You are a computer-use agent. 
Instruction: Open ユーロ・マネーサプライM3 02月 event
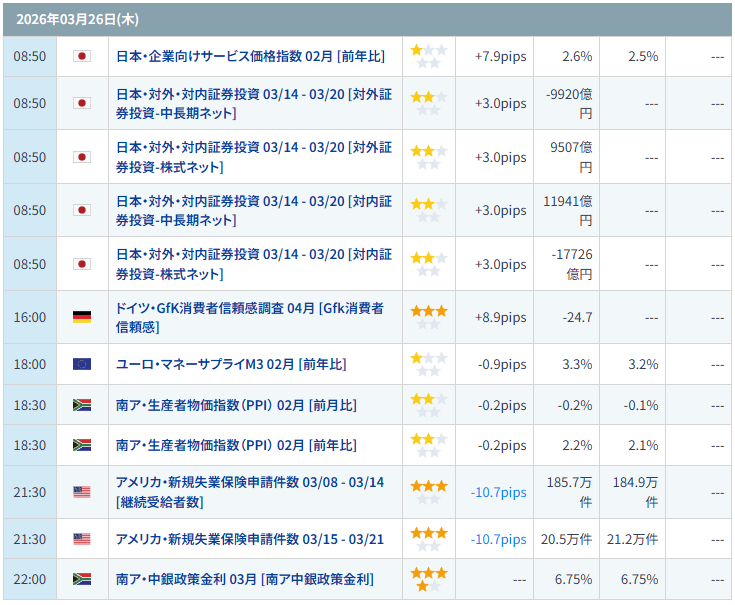pos(231,364)
